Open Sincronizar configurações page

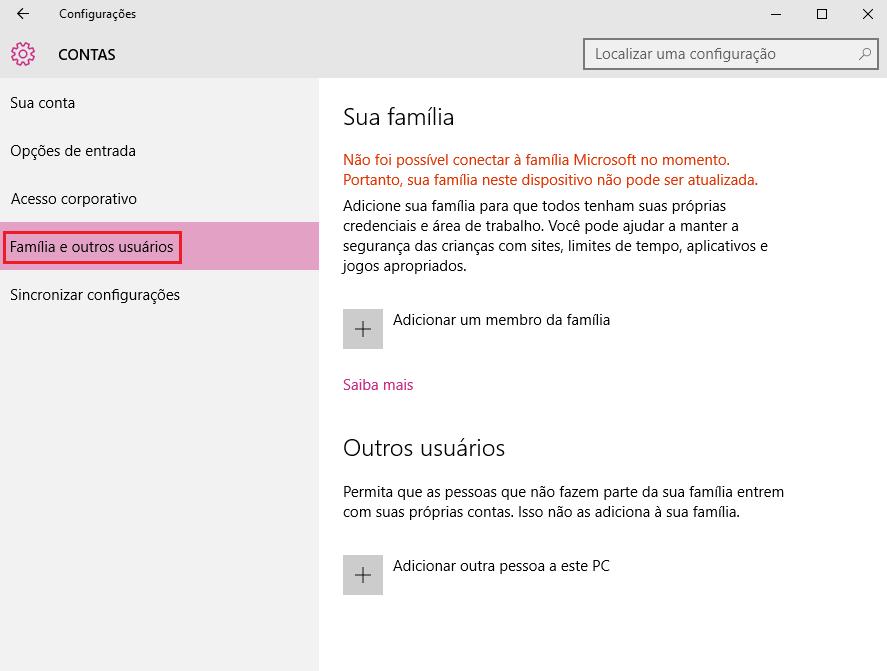click(95, 295)
